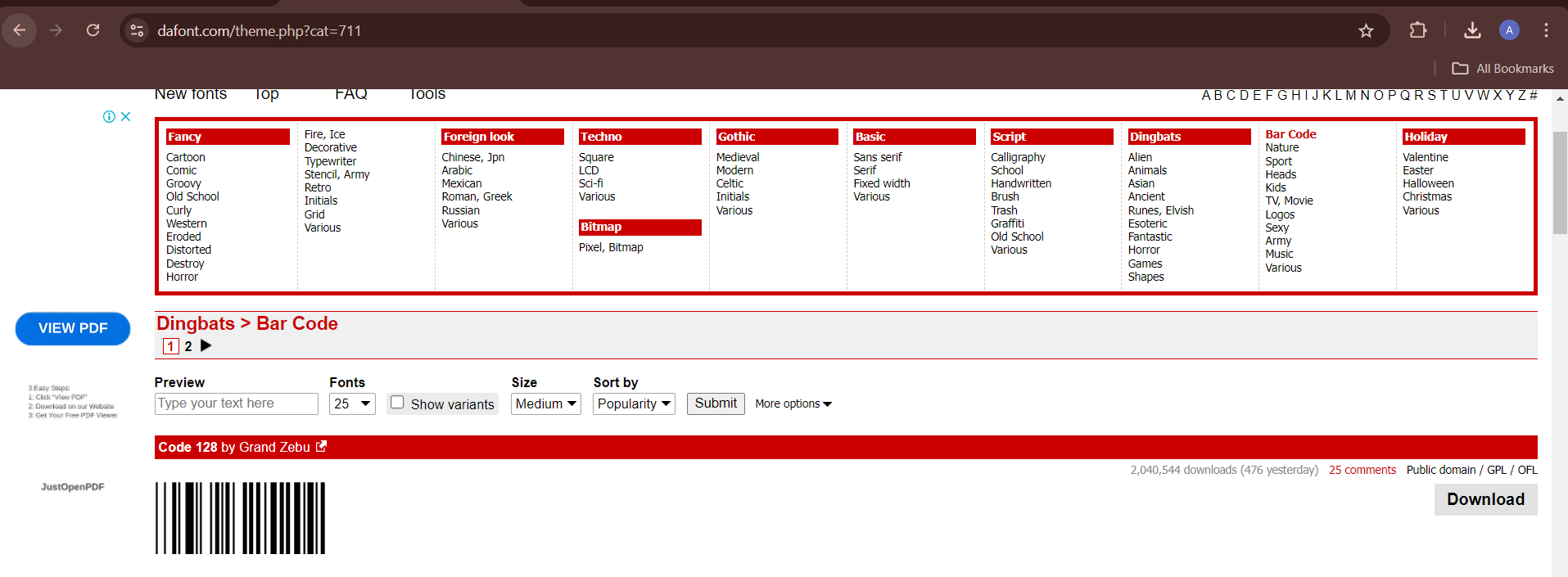Open the Sci-fi category
The width and height of the screenshot is (1568, 577).
click(590, 183)
